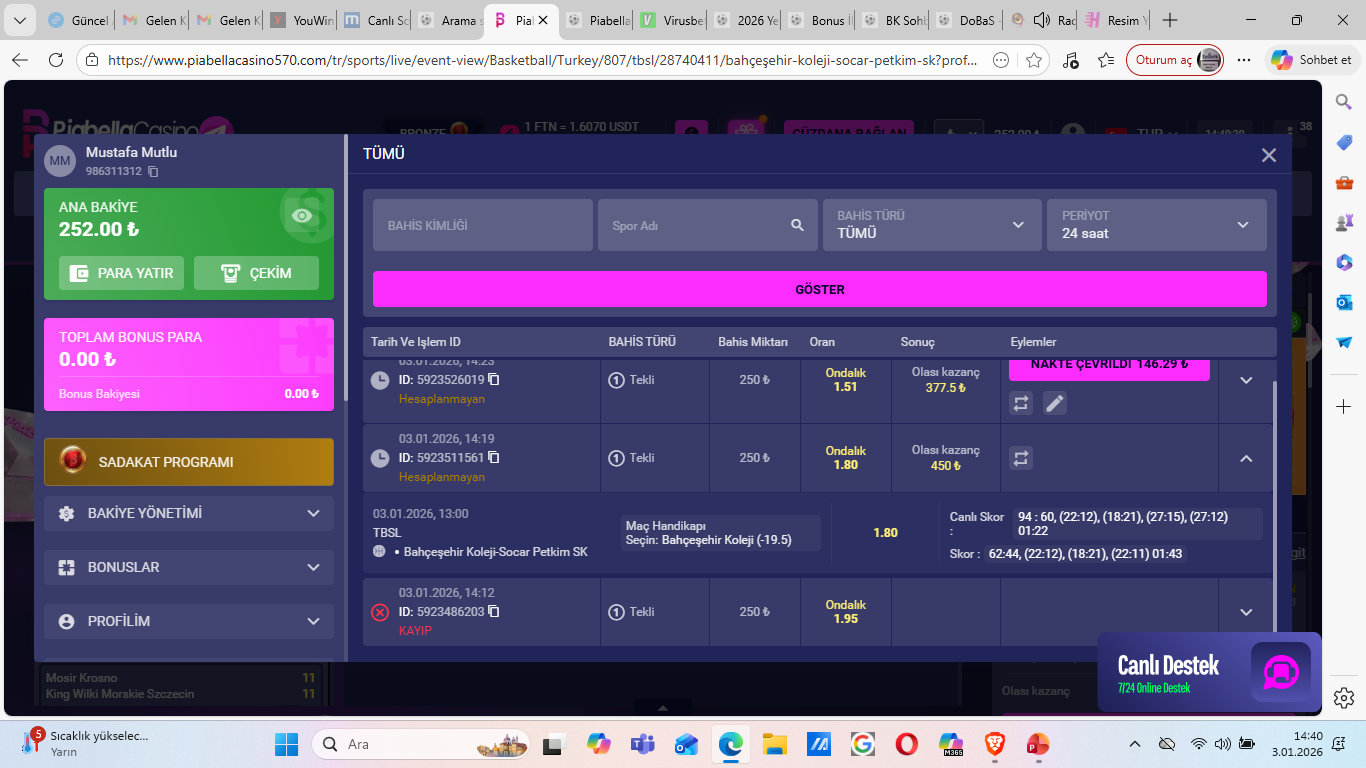Viewport: 1366px width, 768px height.
Task: Click the bet history table scrollbar
Action: [x=1275, y=504]
